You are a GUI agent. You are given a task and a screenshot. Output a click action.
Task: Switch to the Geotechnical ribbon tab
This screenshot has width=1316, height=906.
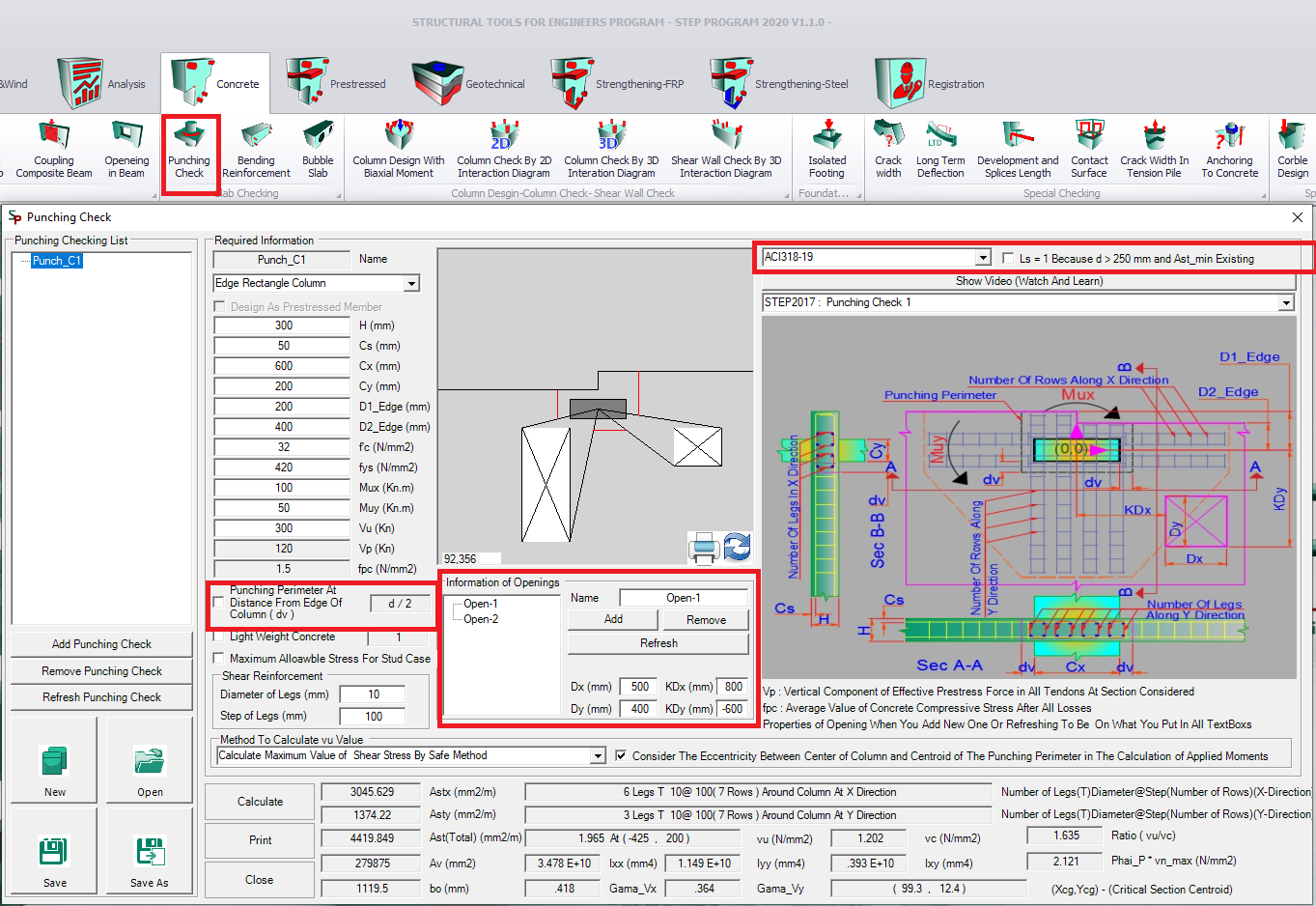pyautogui.click(x=469, y=83)
